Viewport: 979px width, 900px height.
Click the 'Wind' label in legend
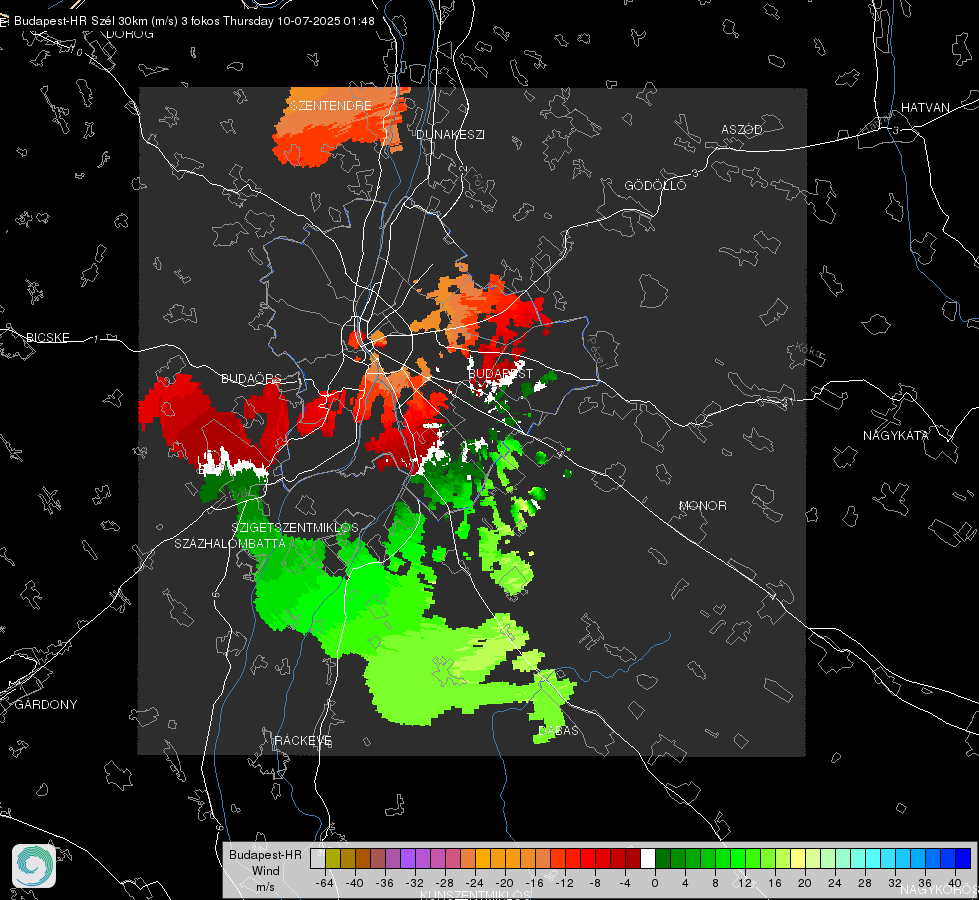coord(265,871)
